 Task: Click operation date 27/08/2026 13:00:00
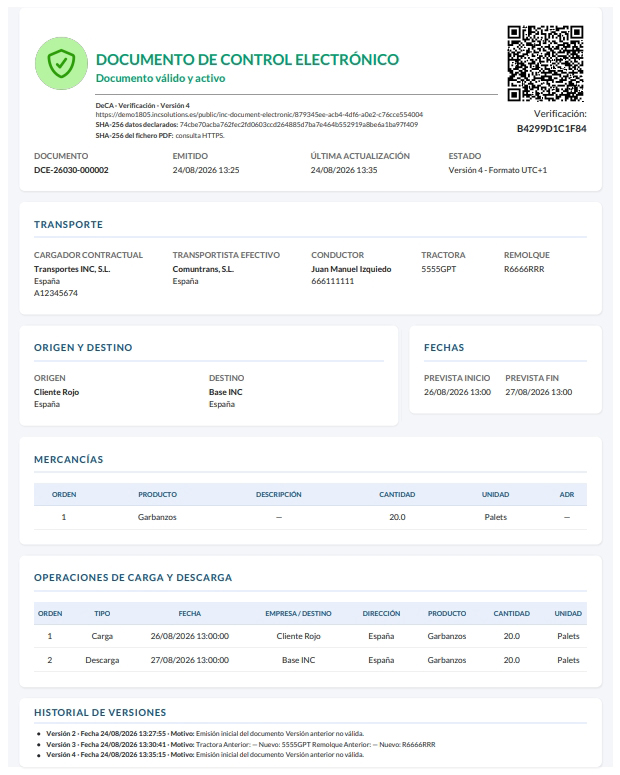(190, 660)
